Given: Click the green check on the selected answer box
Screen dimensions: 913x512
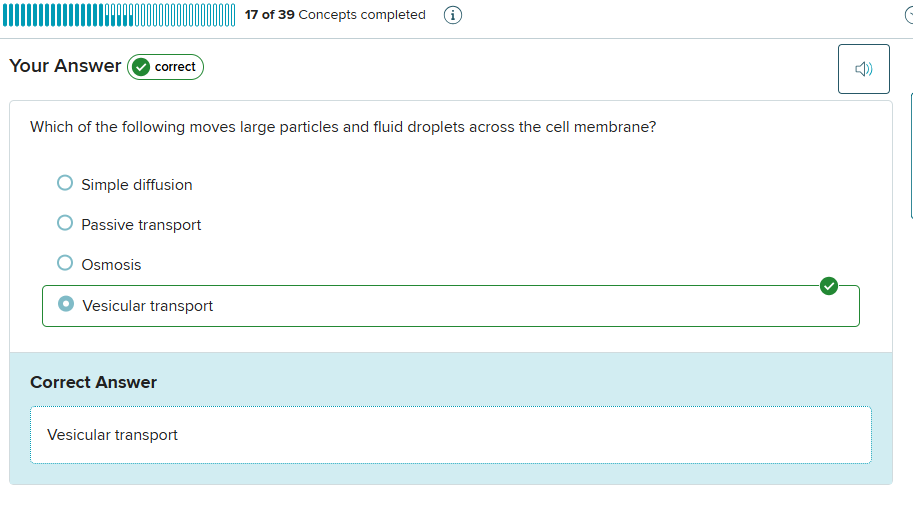Looking at the screenshot, I should point(828,286).
